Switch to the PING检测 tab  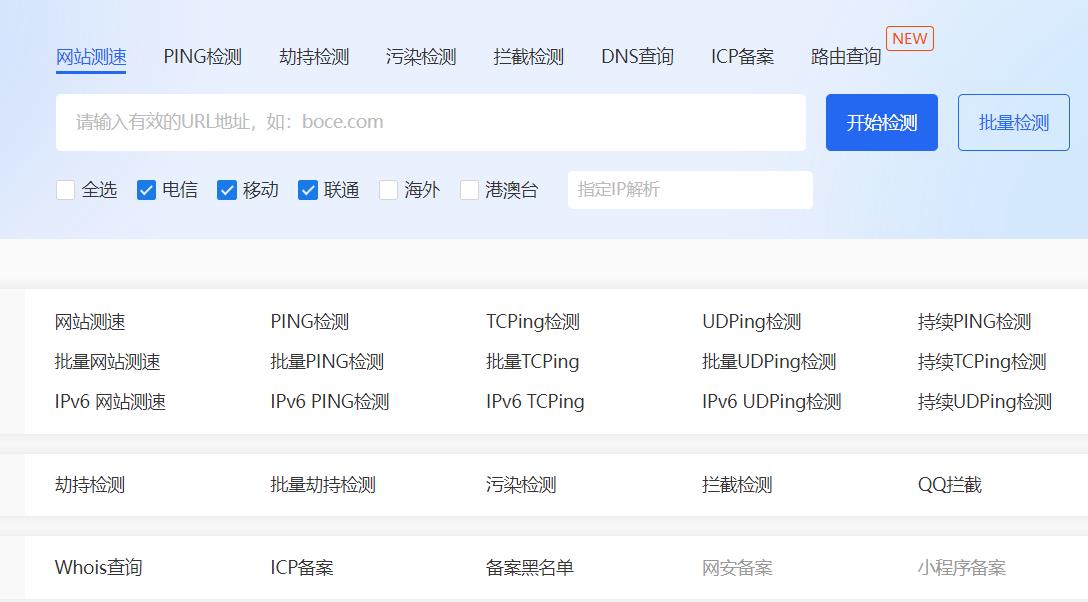coord(202,57)
